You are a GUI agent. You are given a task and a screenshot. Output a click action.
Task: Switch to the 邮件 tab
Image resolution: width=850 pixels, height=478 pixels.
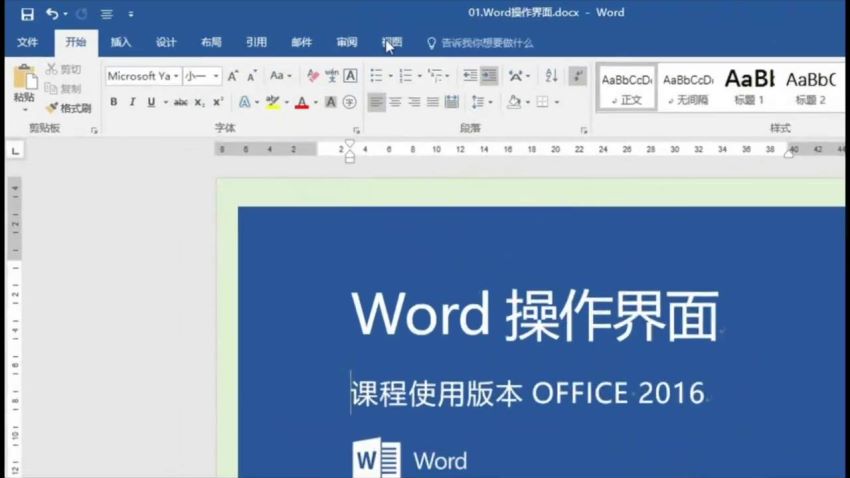[x=301, y=42]
